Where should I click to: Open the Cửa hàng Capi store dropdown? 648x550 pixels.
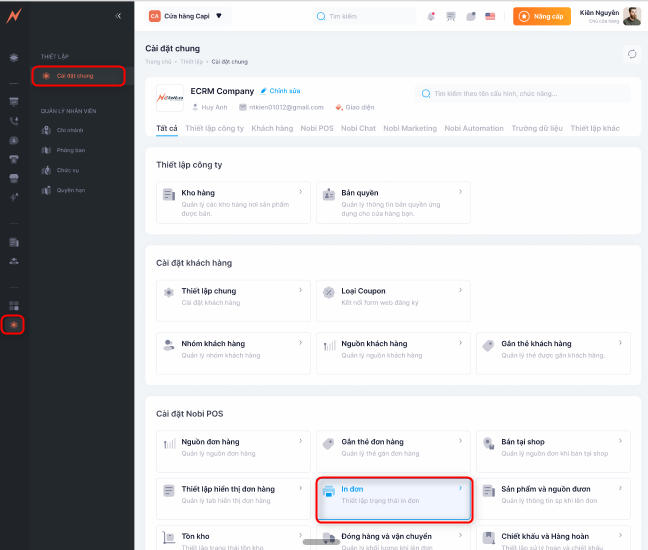pyautogui.click(x=187, y=16)
